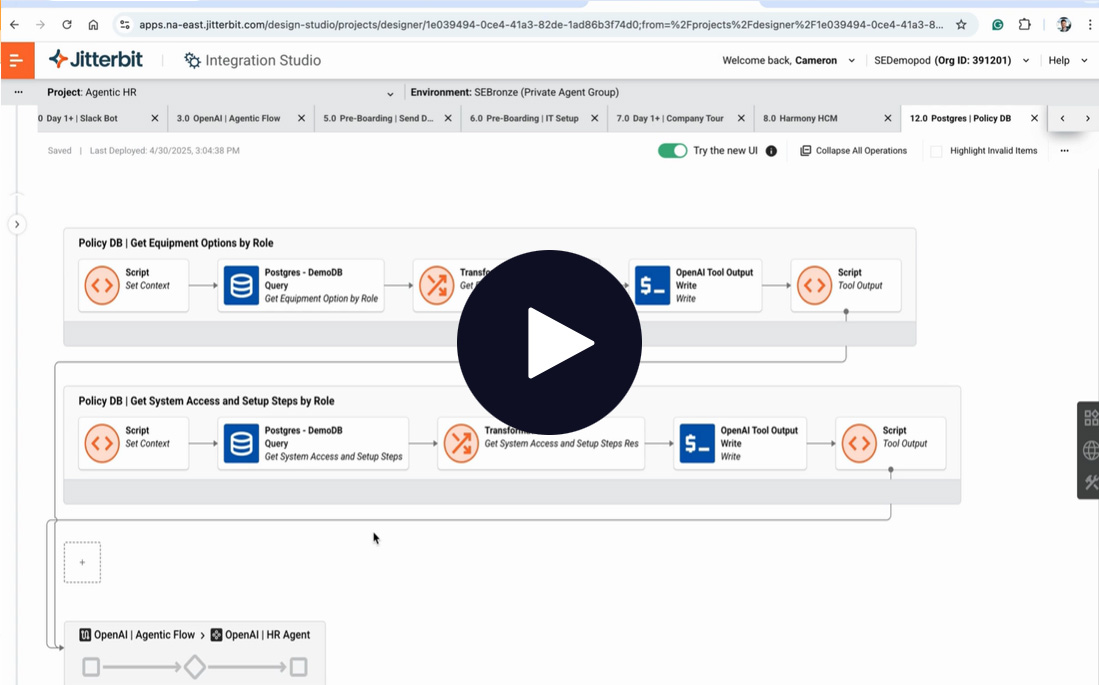Open the Set Context script icon
Screen dimensions: 1099x685
tap(102, 285)
